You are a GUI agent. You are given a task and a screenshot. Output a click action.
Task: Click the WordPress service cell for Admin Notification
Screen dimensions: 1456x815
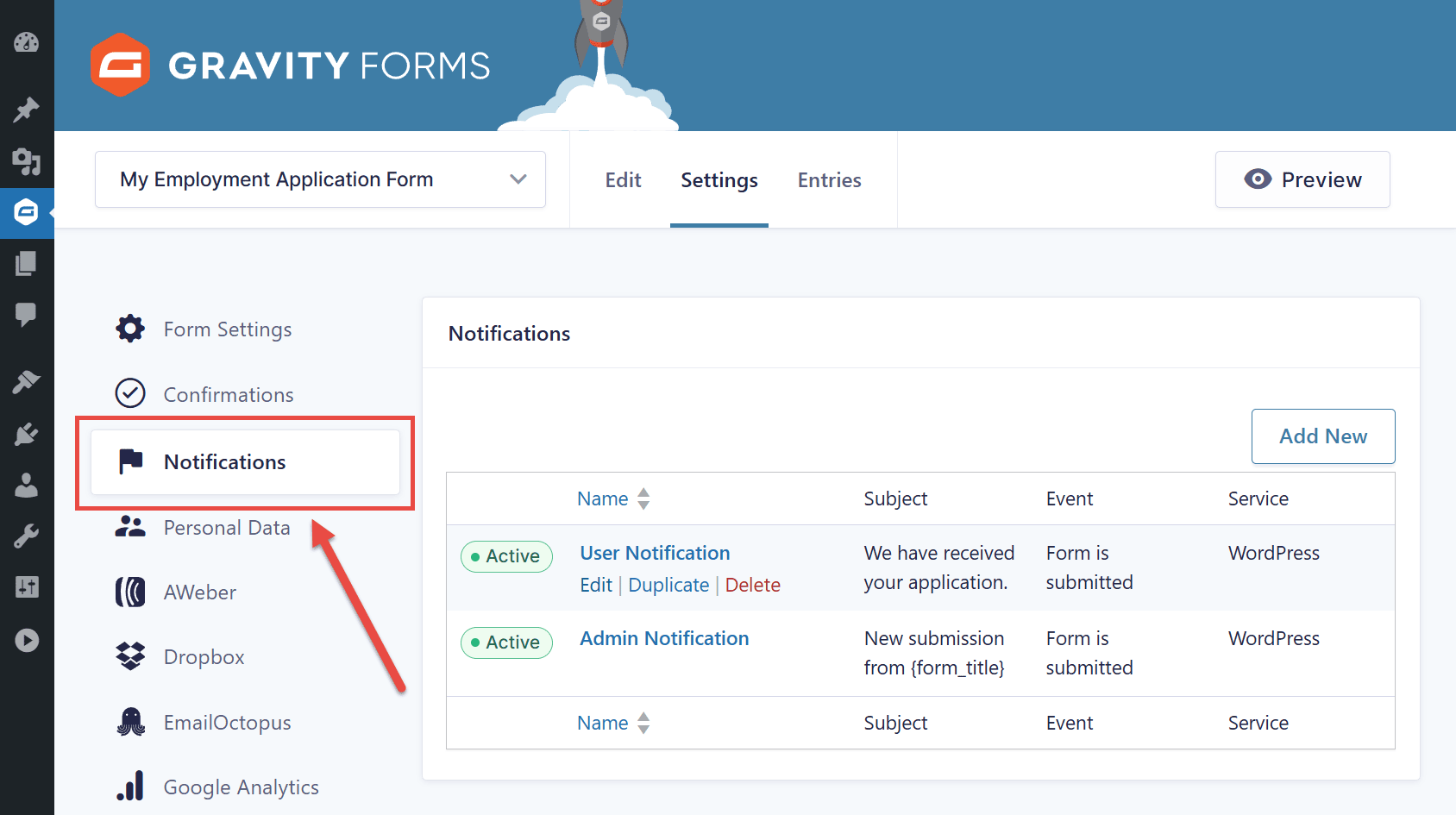(1274, 638)
